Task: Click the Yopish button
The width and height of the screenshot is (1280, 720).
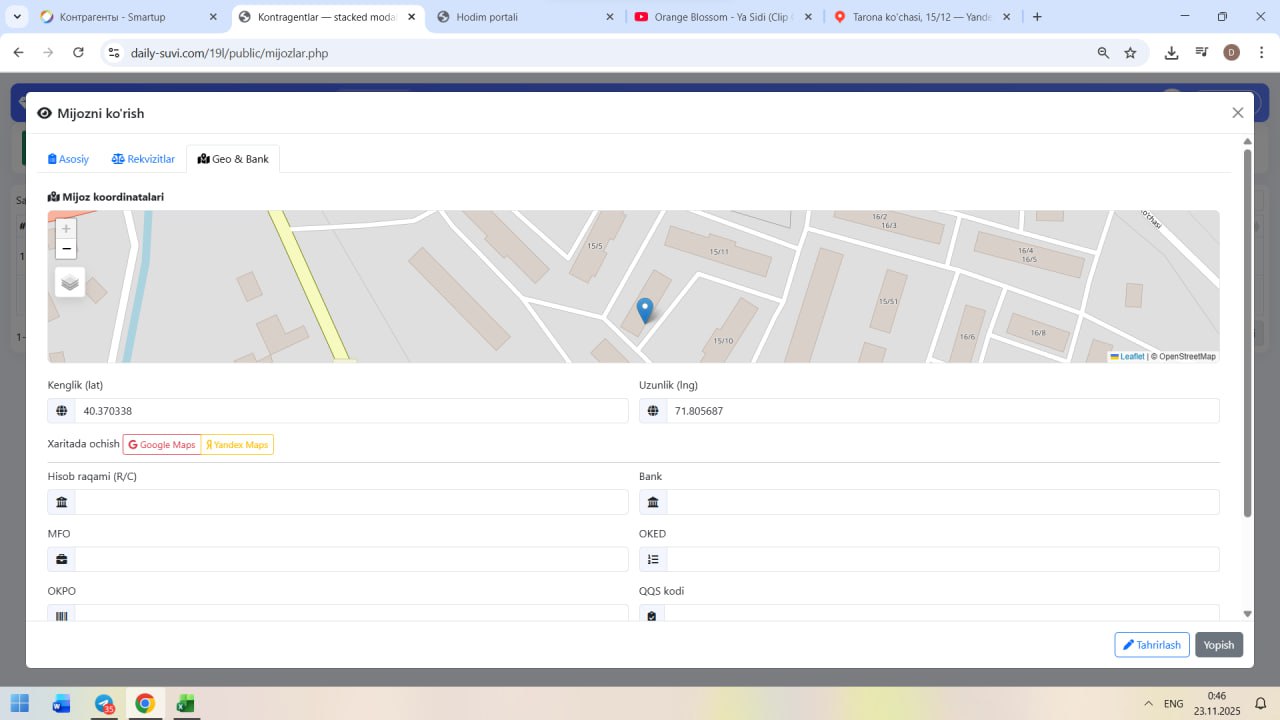Action: [x=1218, y=645]
